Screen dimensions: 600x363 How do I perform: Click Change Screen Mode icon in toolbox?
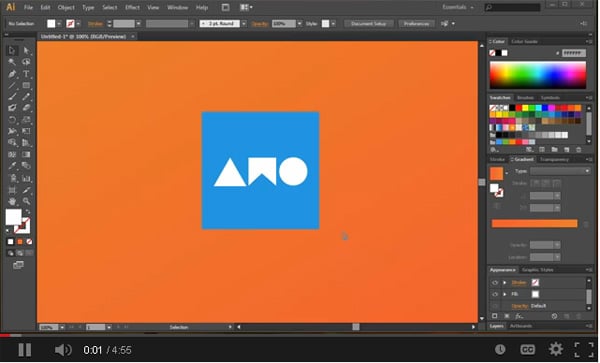click(18, 265)
